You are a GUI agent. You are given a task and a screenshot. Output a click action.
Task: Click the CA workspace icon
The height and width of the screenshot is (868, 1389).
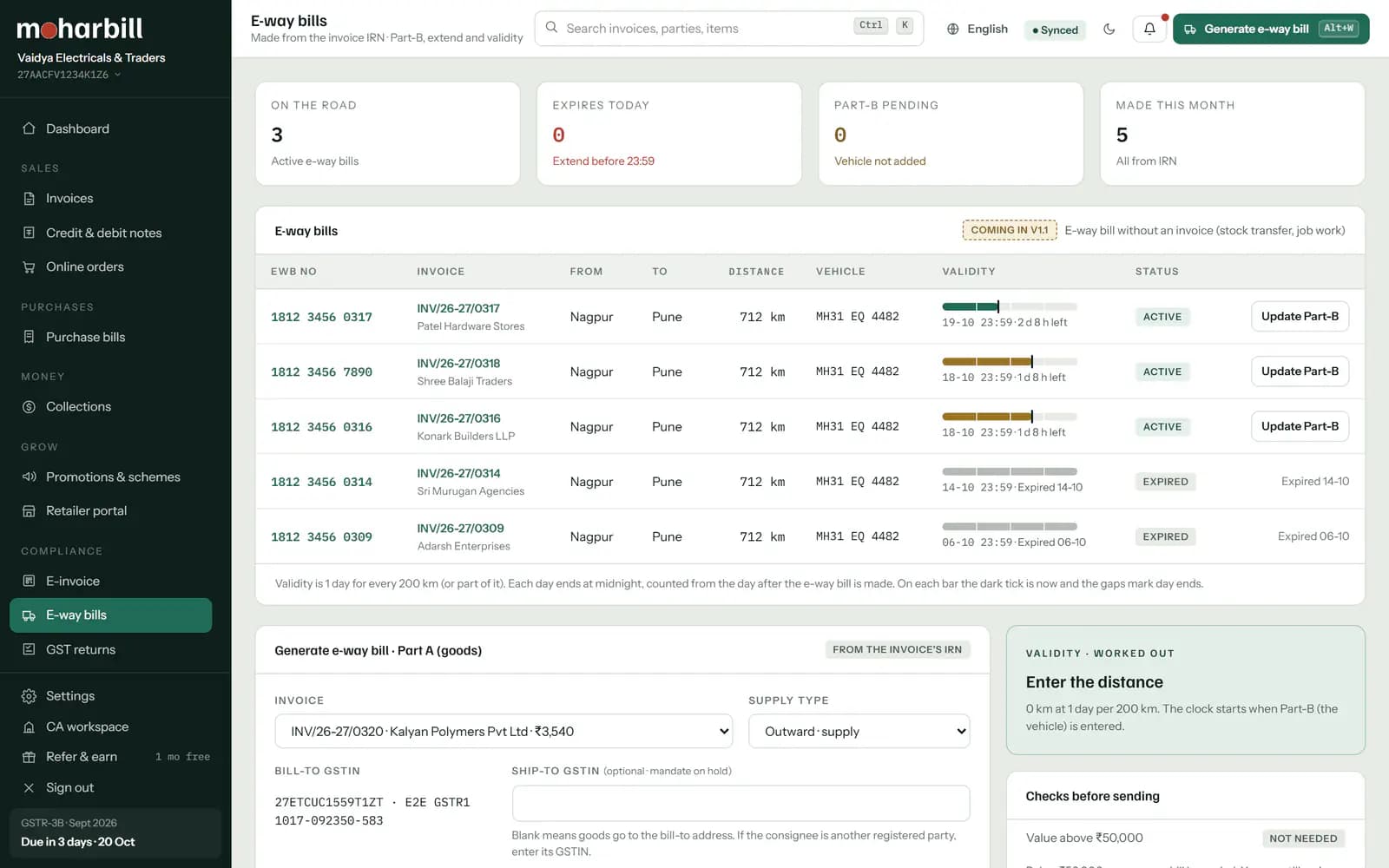pos(29,727)
